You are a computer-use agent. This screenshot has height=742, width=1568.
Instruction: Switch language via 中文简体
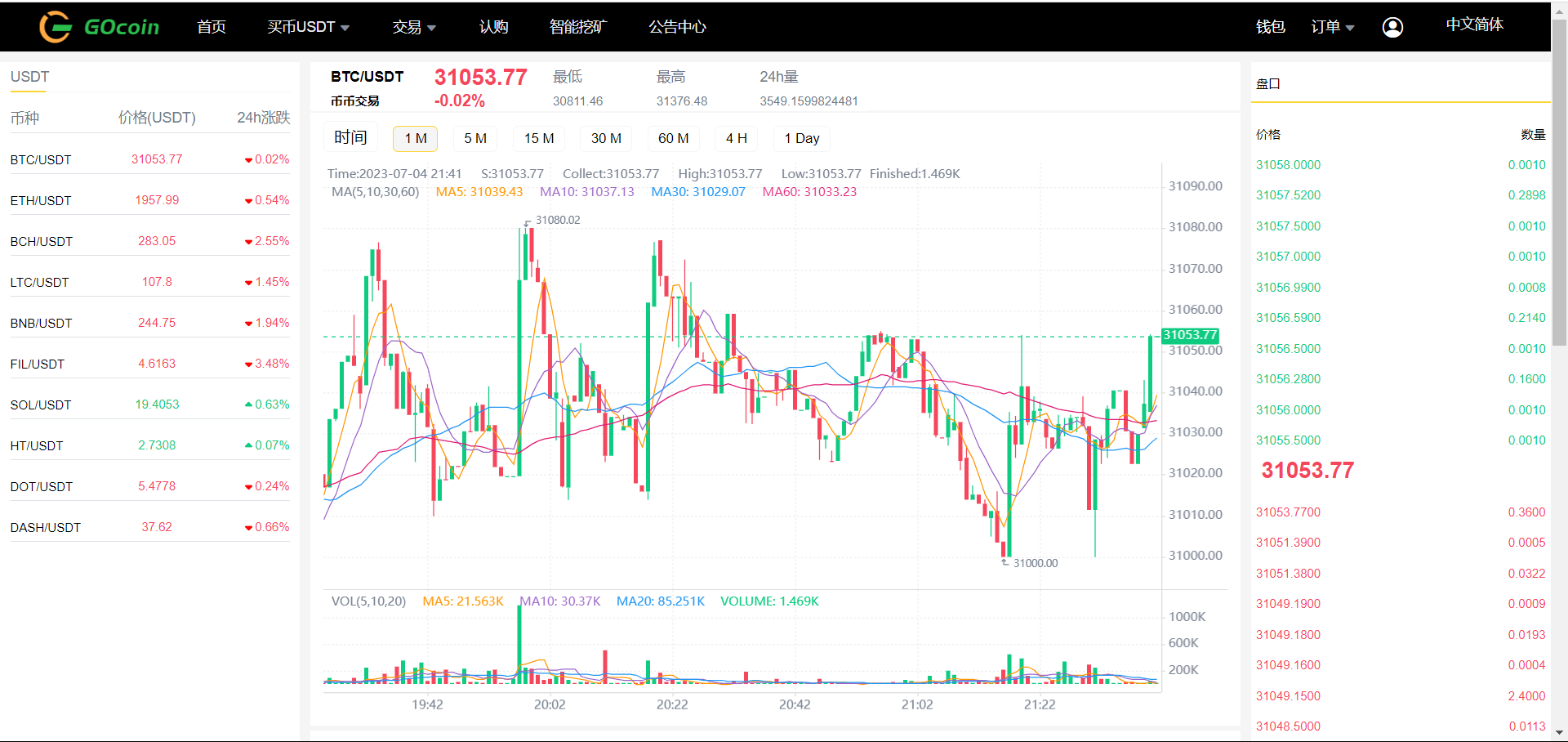1474,25
